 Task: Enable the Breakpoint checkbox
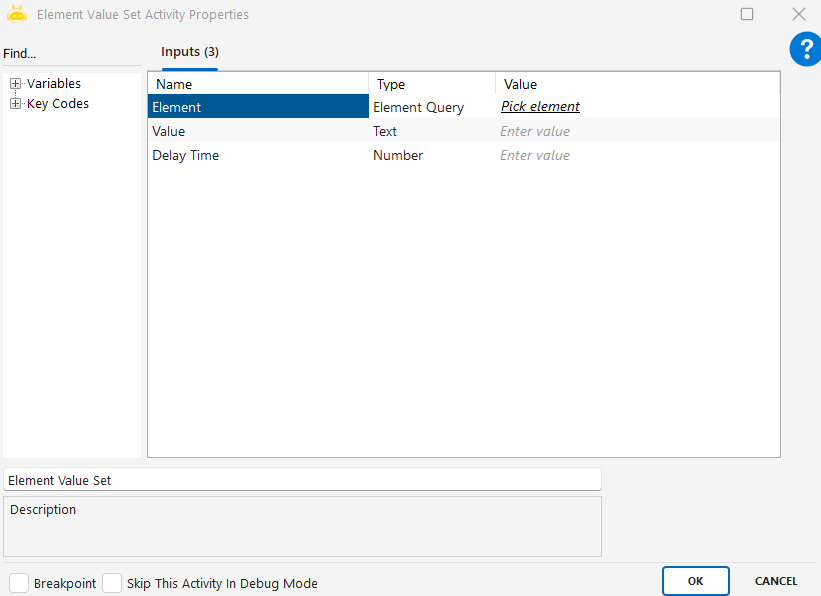click(x=19, y=583)
